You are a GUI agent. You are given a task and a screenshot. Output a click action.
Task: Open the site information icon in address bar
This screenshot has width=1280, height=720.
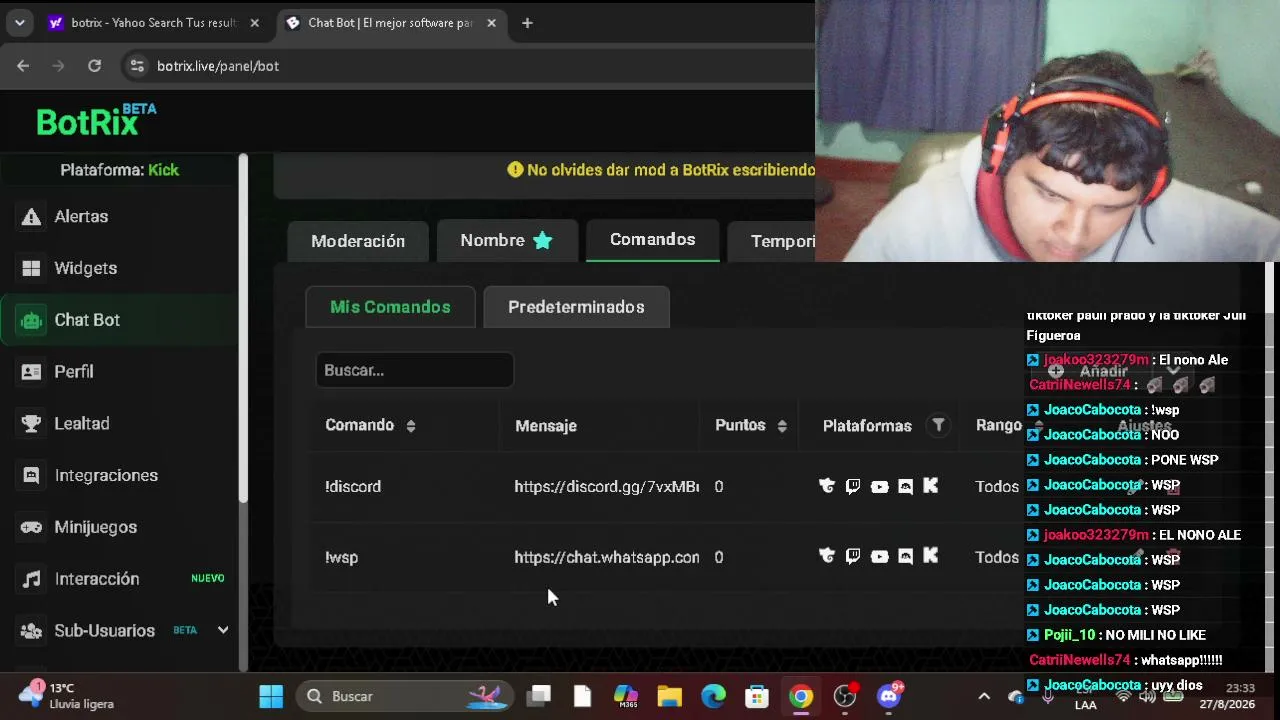click(137, 66)
